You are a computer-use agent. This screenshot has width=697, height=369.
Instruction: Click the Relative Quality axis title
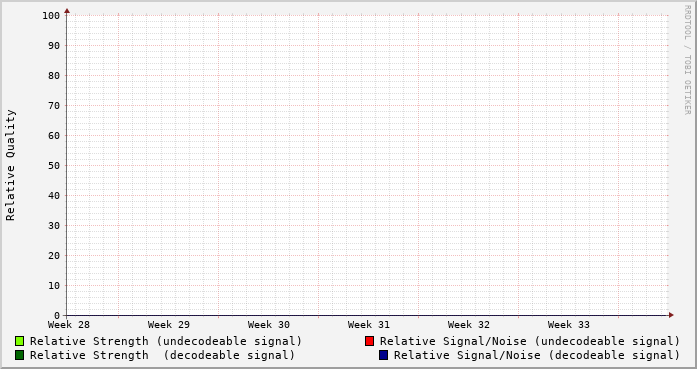coord(10,165)
